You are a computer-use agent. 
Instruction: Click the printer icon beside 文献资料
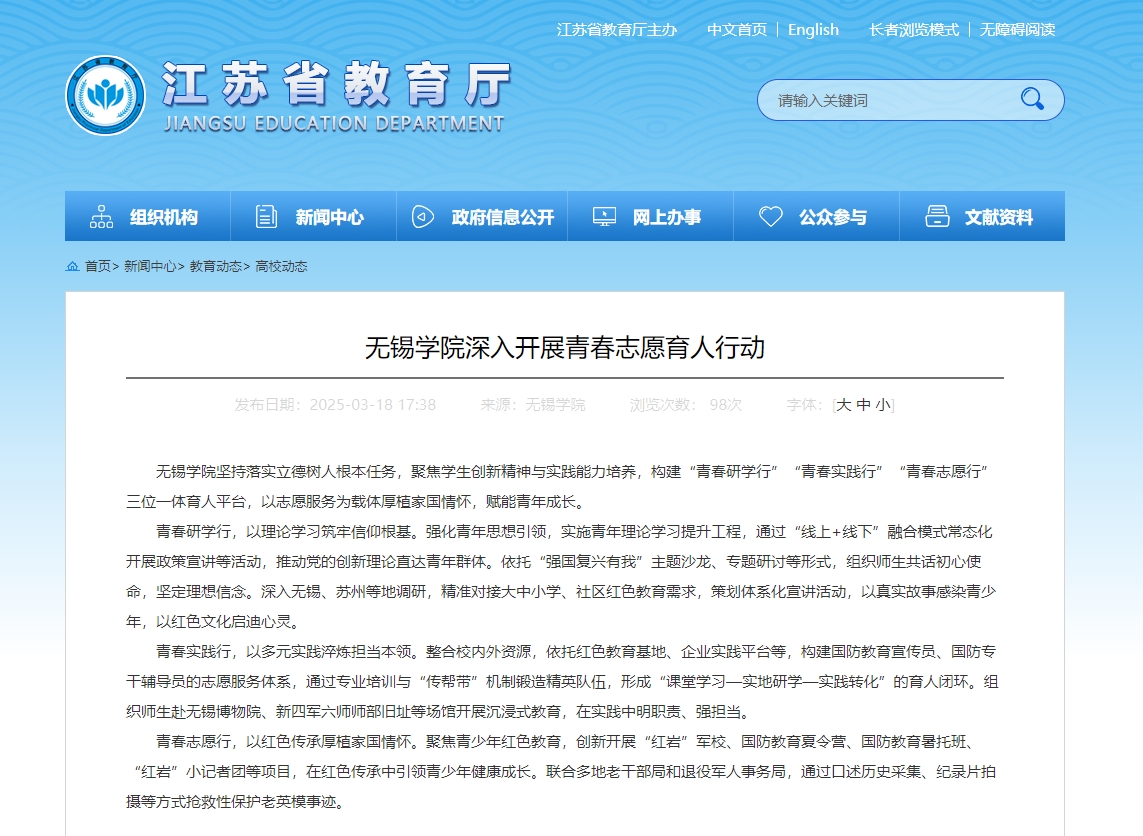[937, 217]
